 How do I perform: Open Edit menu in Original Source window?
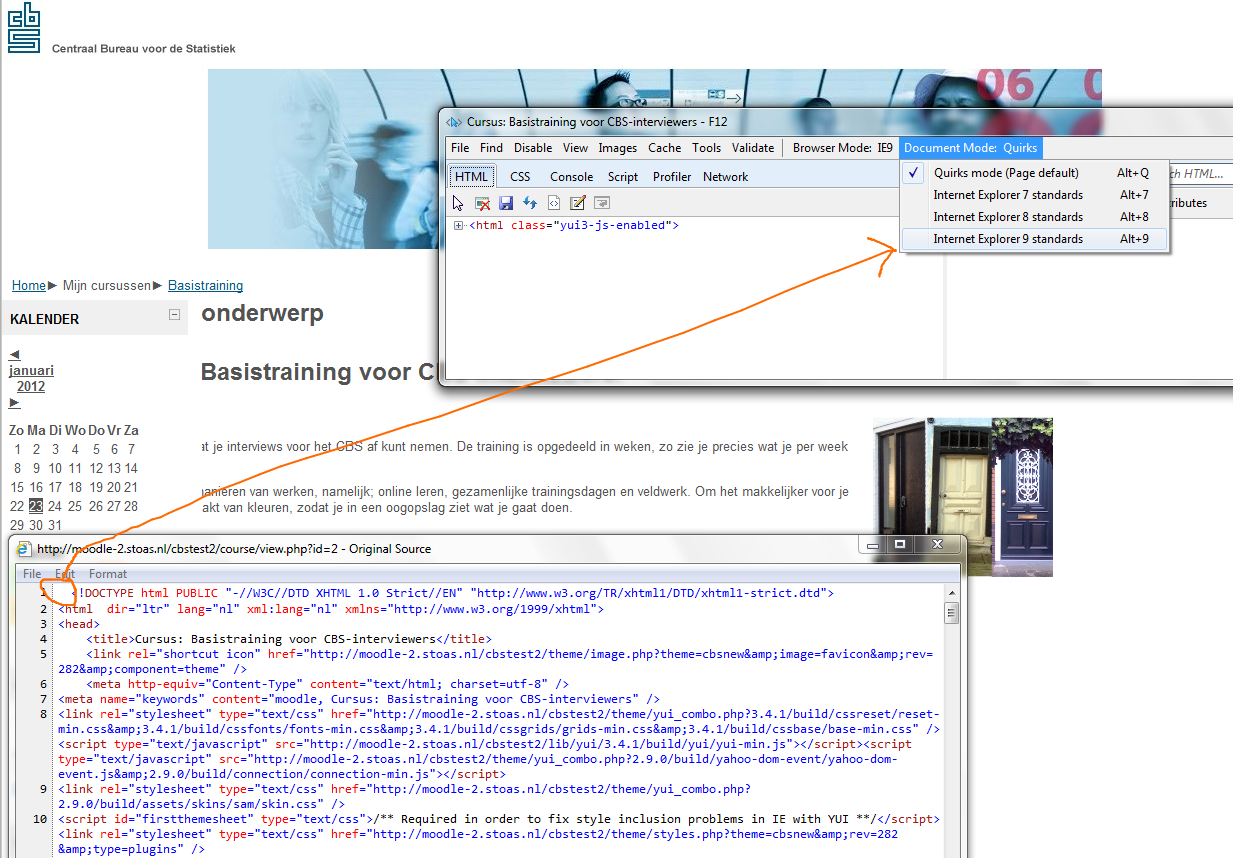(65, 574)
